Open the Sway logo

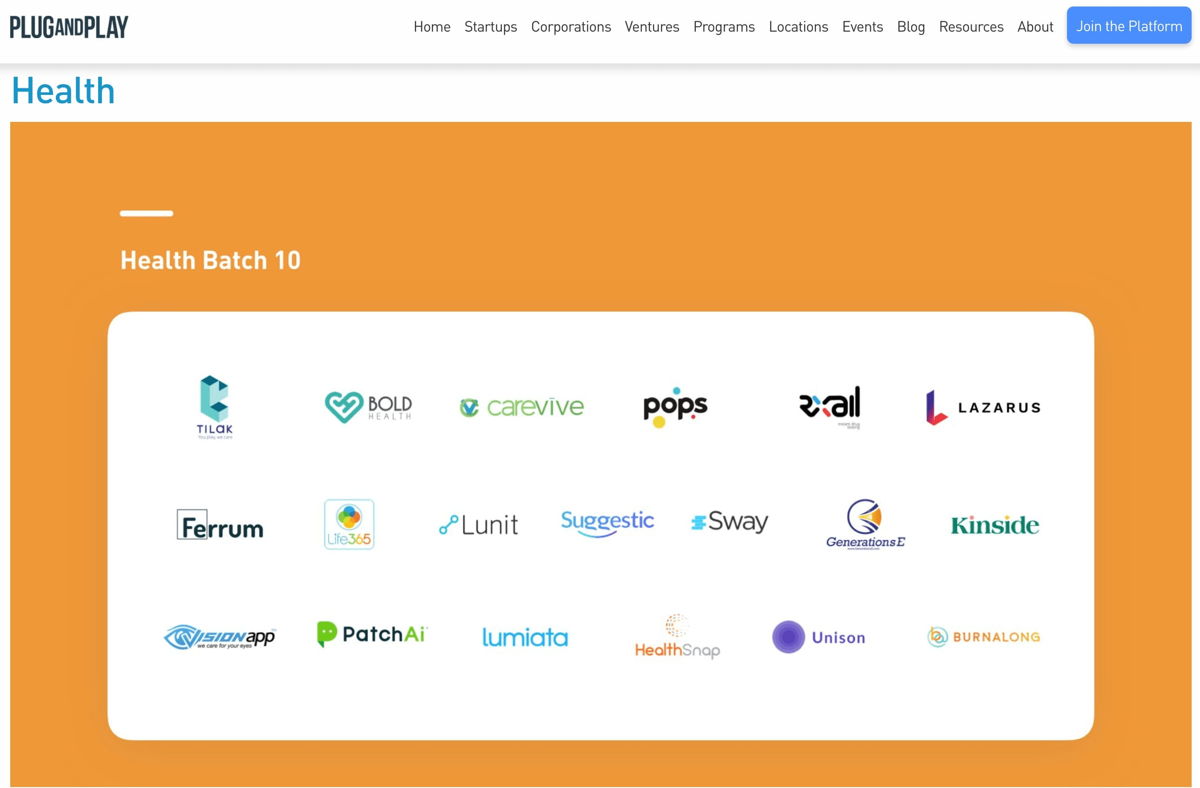pyautogui.click(x=730, y=522)
